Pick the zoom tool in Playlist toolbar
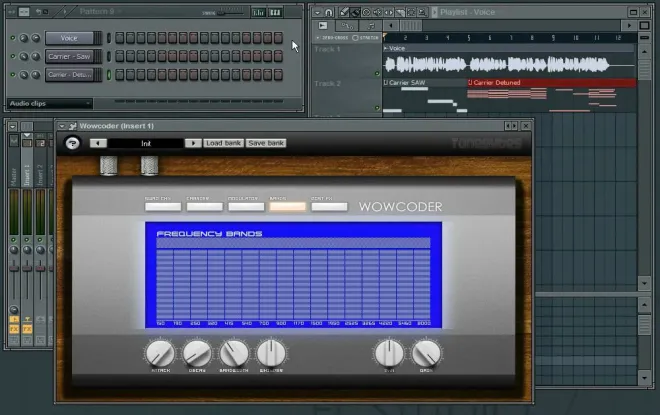This screenshot has width=660, height=415. 422,13
